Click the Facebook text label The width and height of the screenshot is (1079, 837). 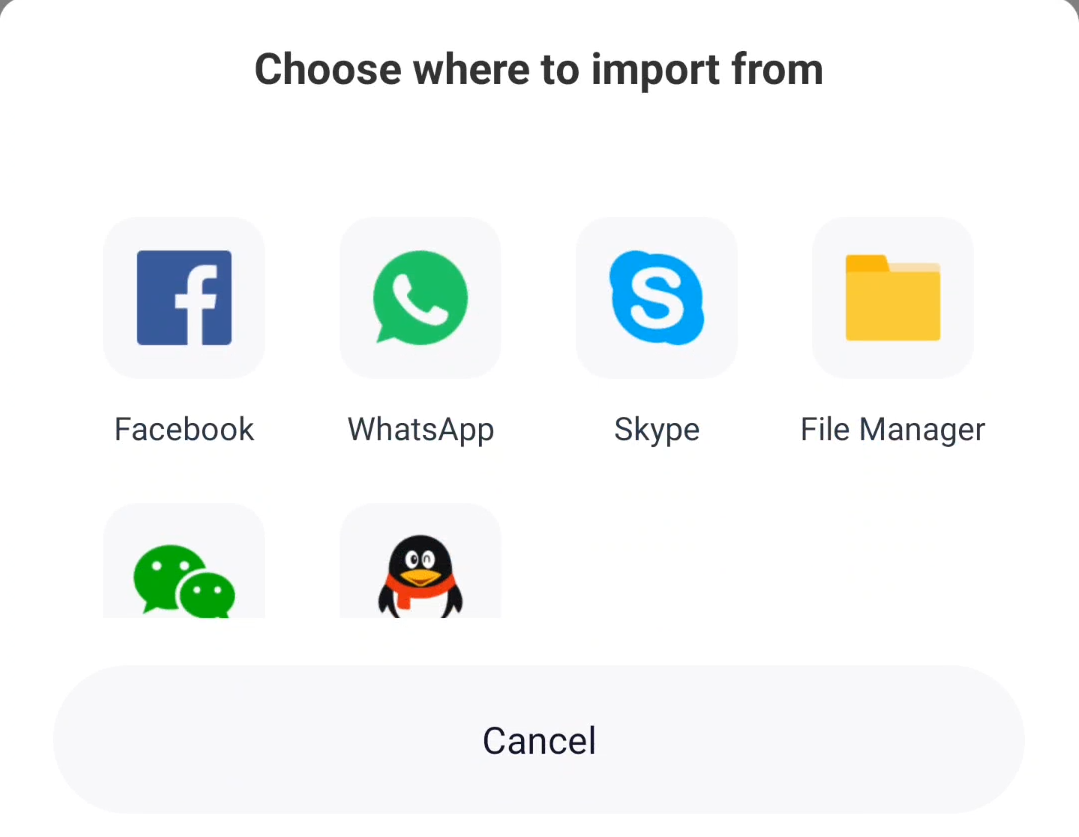tap(184, 430)
